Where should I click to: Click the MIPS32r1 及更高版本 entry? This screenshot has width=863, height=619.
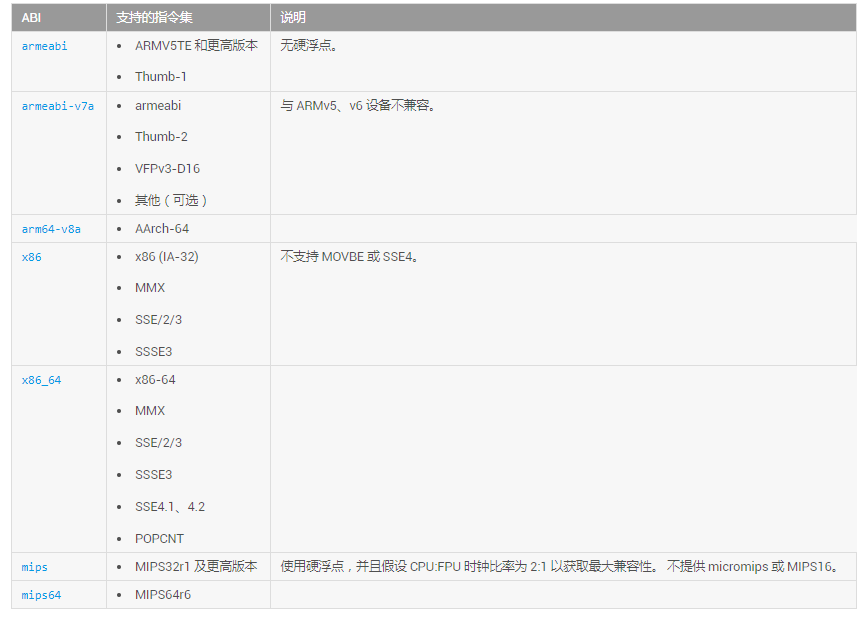pyautogui.click(x=196, y=566)
